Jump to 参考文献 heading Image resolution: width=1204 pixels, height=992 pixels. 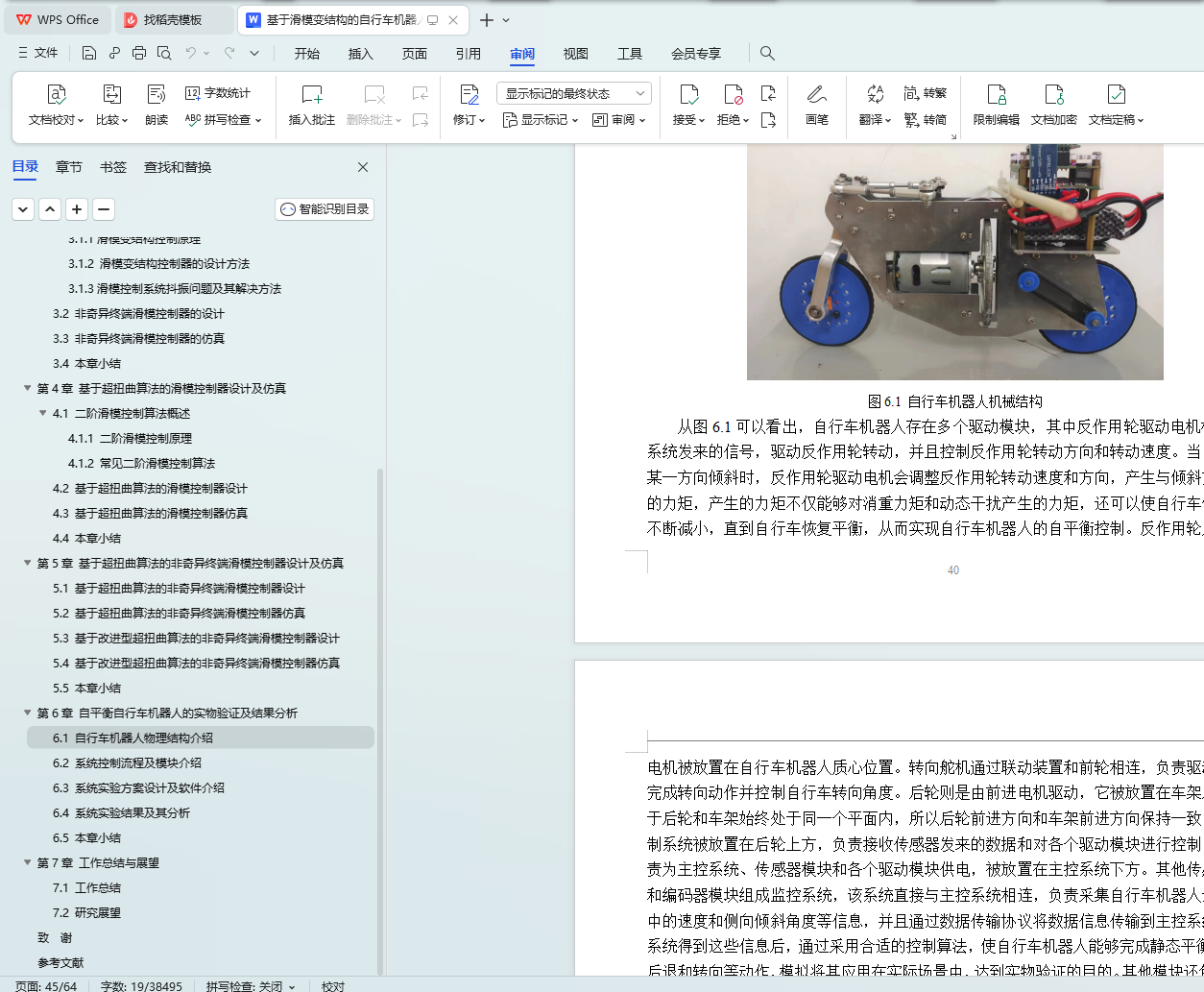pyautogui.click(x=60, y=963)
